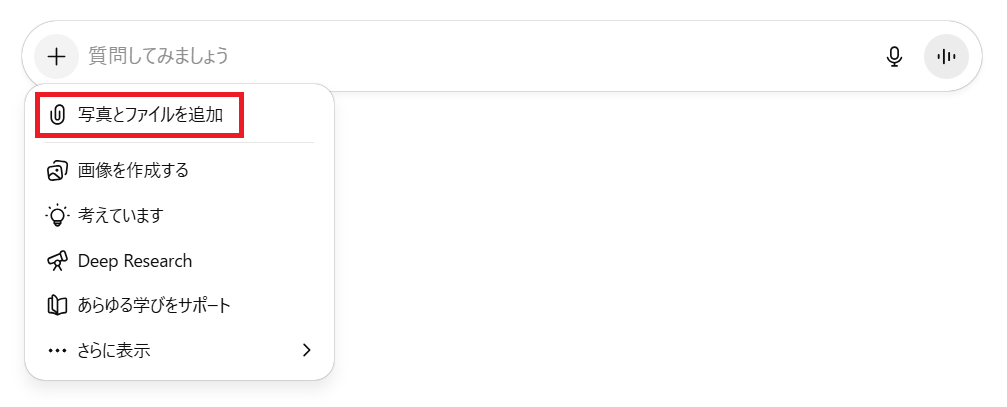Focus the 質問してみましょう input field
The width and height of the screenshot is (1007, 407).
160,56
